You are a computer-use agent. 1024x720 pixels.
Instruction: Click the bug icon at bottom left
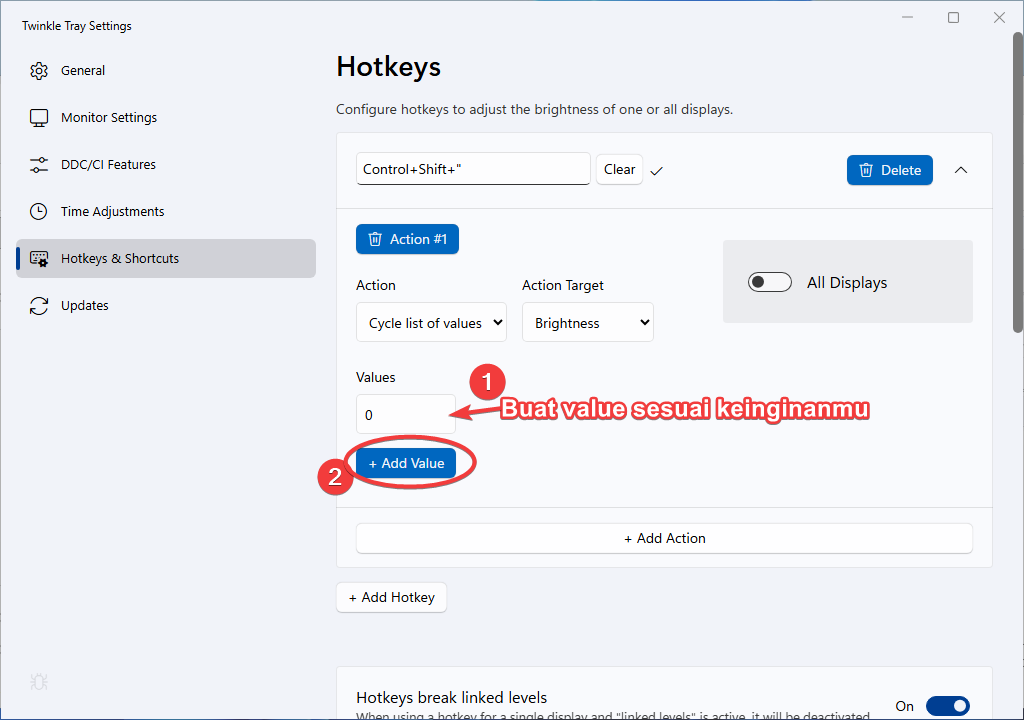(x=39, y=683)
